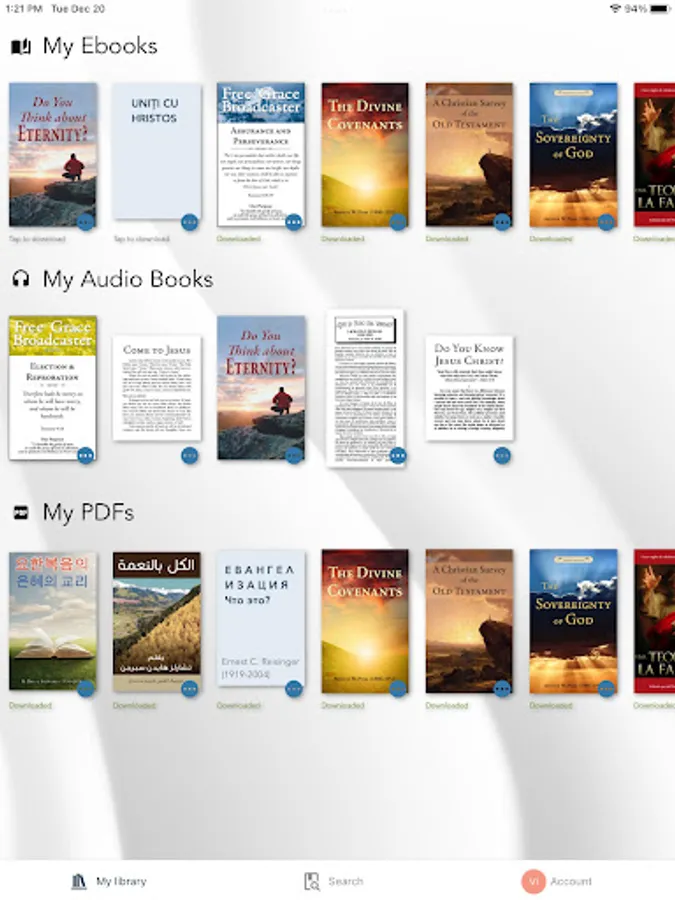
Task: Open options for Sovereignty of God PDF
Action: 606,688
